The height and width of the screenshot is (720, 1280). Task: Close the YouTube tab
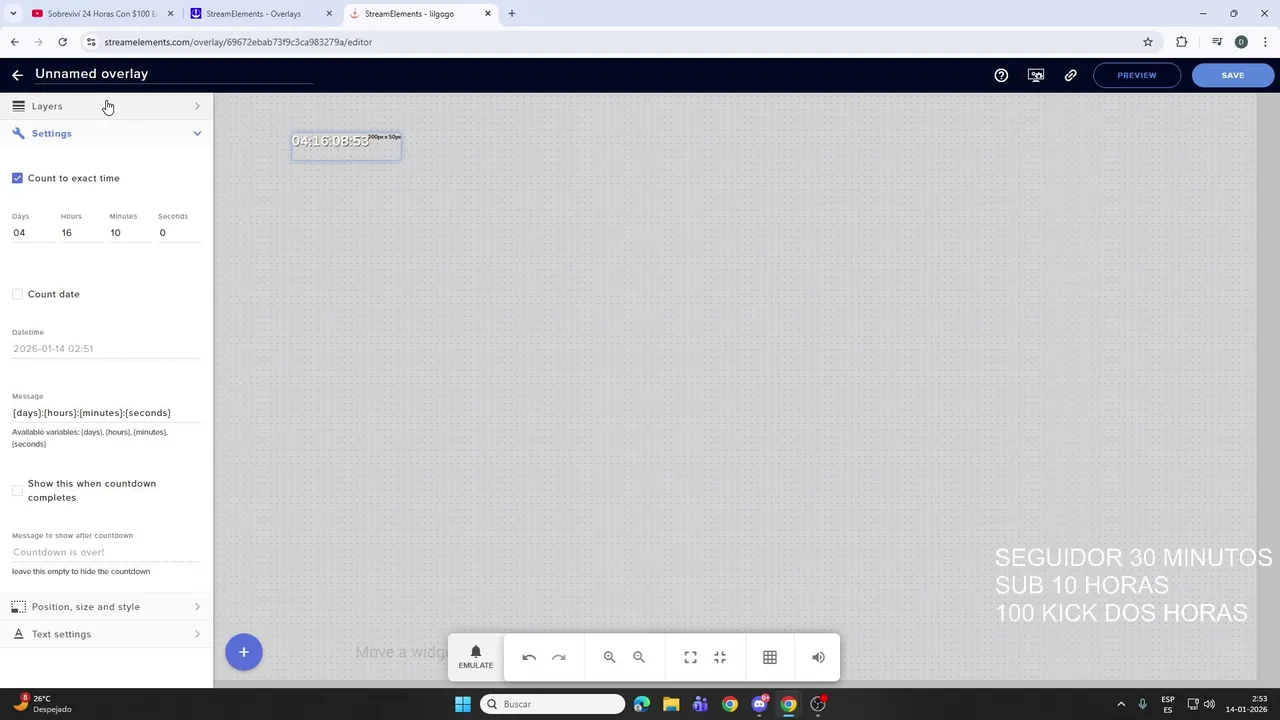pyautogui.click(x=170, y=14)
